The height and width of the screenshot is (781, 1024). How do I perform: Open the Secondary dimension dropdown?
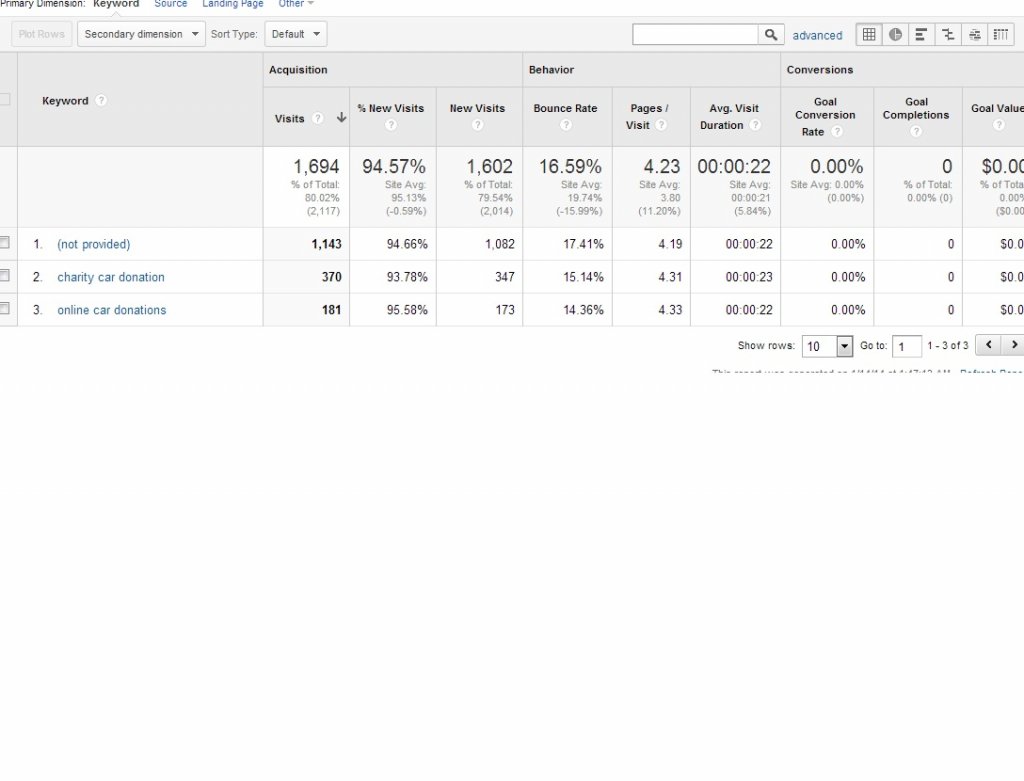pos(141,34)
